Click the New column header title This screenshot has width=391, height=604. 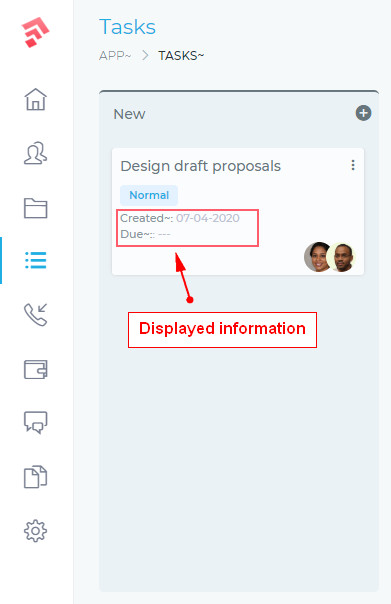pos(129,114)
